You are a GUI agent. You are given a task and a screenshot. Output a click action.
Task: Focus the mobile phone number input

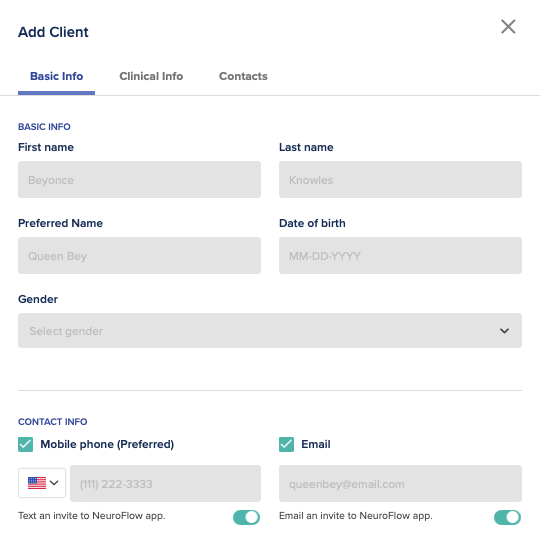[165, 483]
